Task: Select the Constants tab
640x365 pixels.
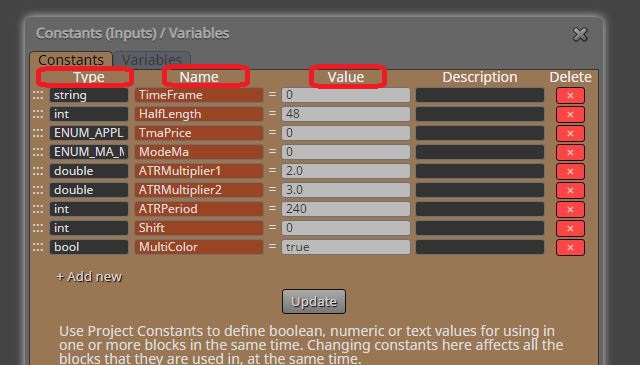Action: coord(71,60)
